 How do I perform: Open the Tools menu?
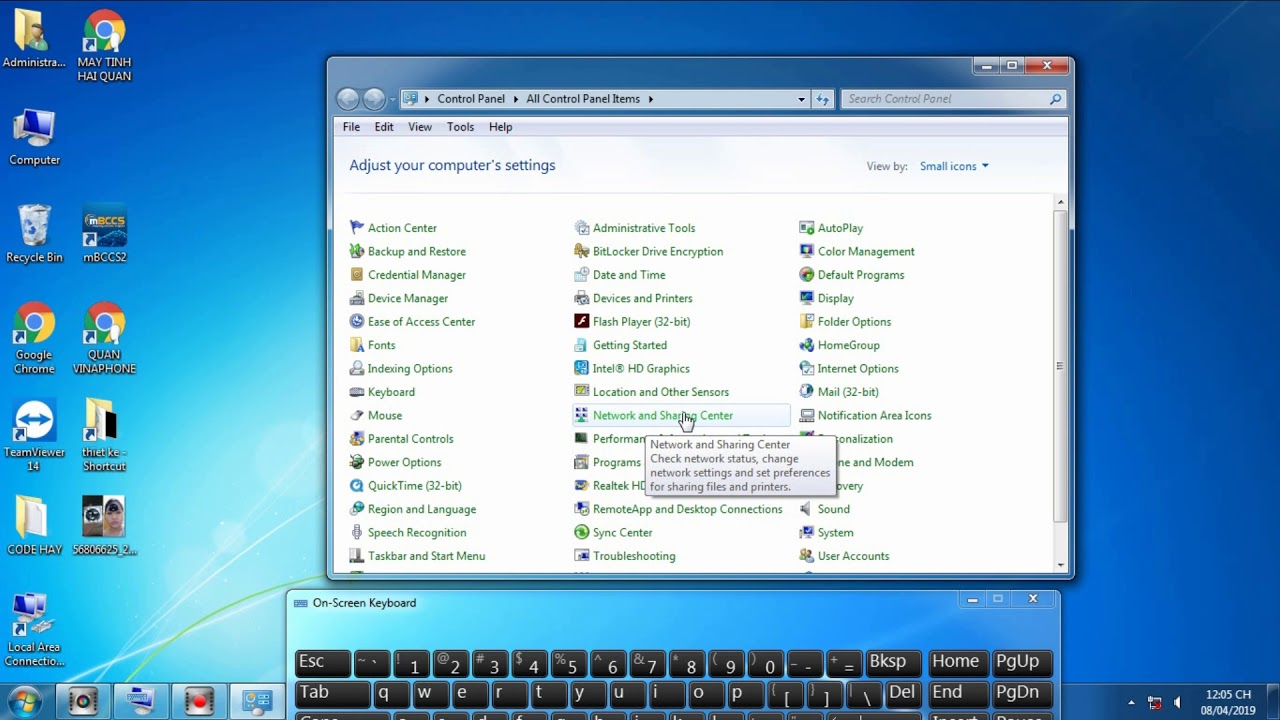click(460, 127)
